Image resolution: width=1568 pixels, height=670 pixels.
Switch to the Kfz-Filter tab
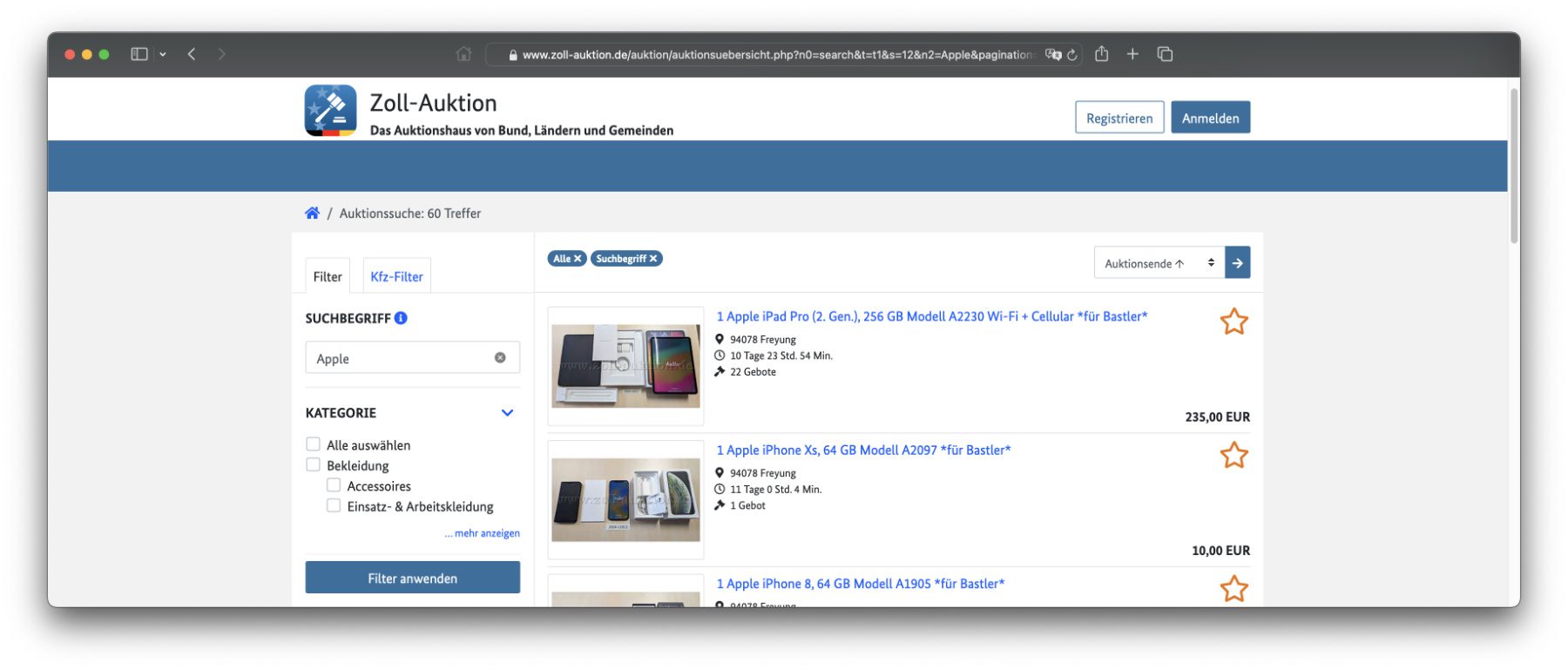click(396, 276)
